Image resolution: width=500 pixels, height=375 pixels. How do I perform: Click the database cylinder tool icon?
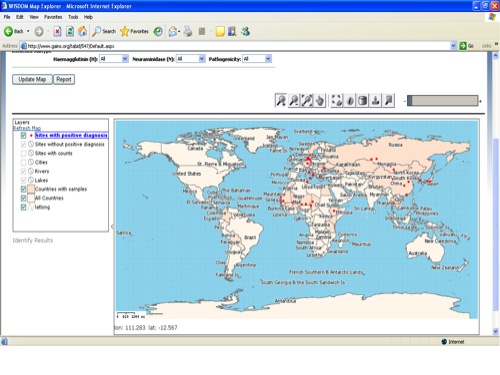coord(363,100)
